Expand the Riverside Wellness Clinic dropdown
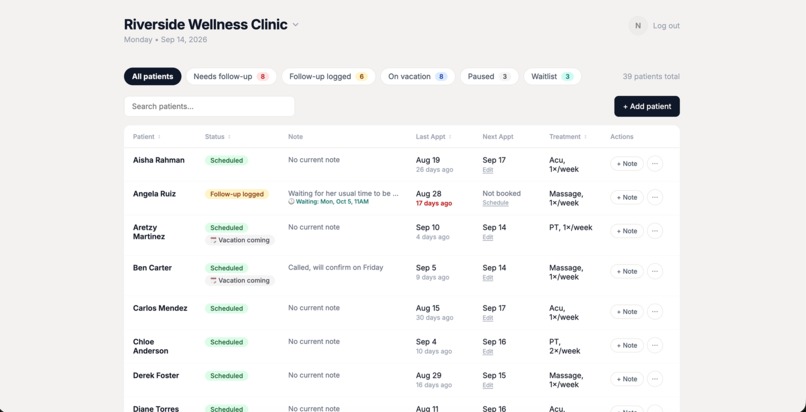806x412 pixels. click(x=296, y=25)
